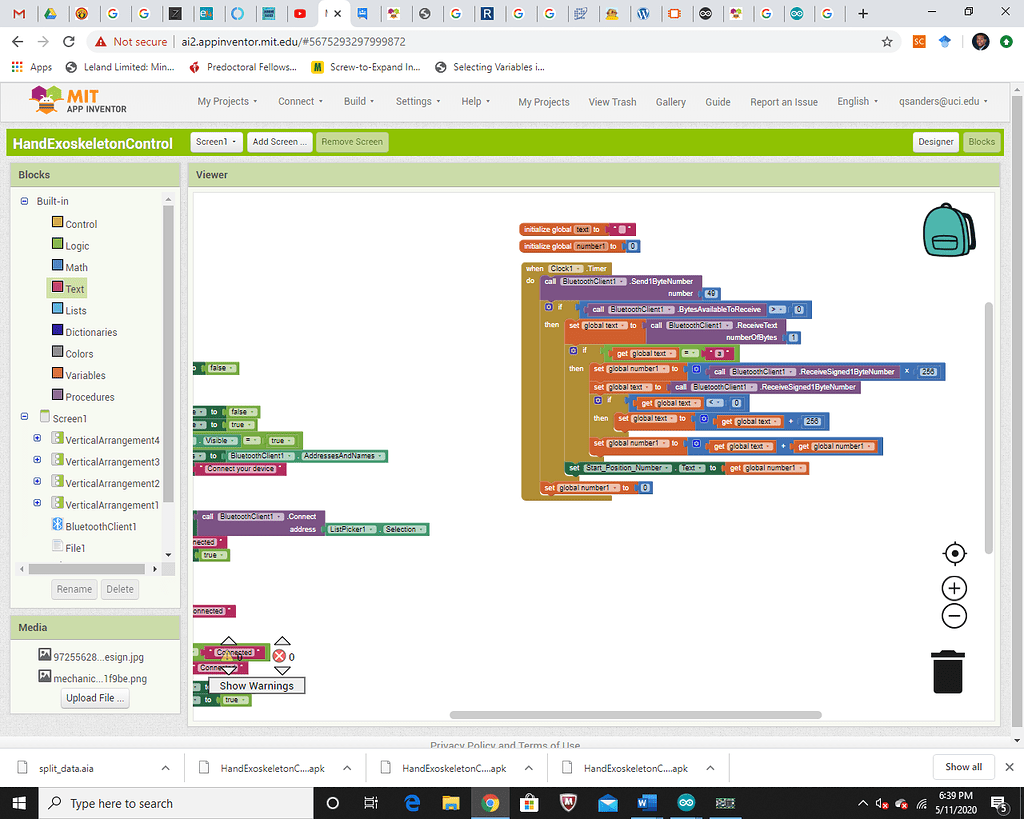Launch WordPress from the browser bookmarks tabs
Image resolution: width=1024 pixels, height=819 pixels.
644,14
